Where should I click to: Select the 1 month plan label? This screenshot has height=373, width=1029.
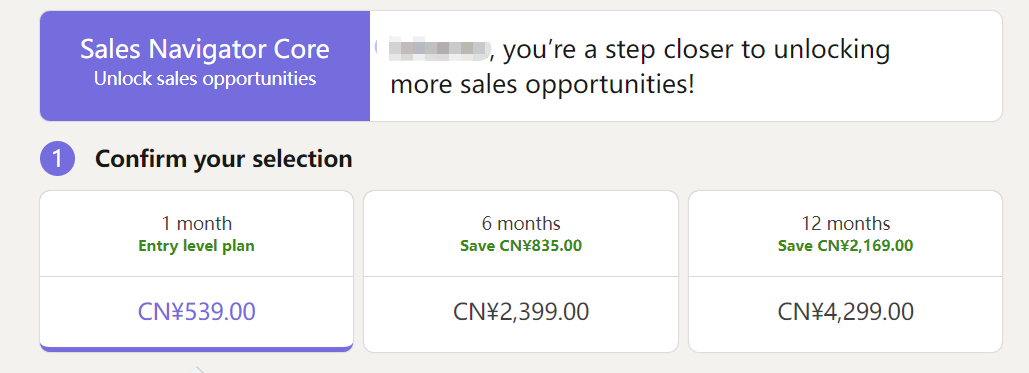click(x=197, y=224)
